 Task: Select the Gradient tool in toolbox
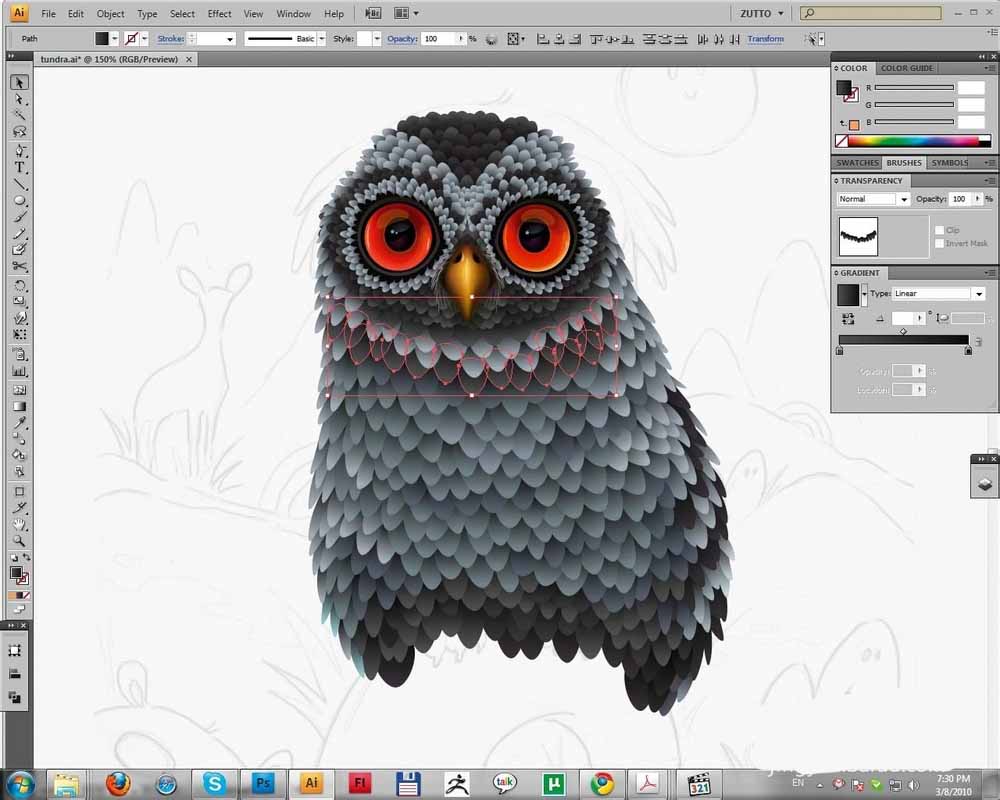click(19, 406)
